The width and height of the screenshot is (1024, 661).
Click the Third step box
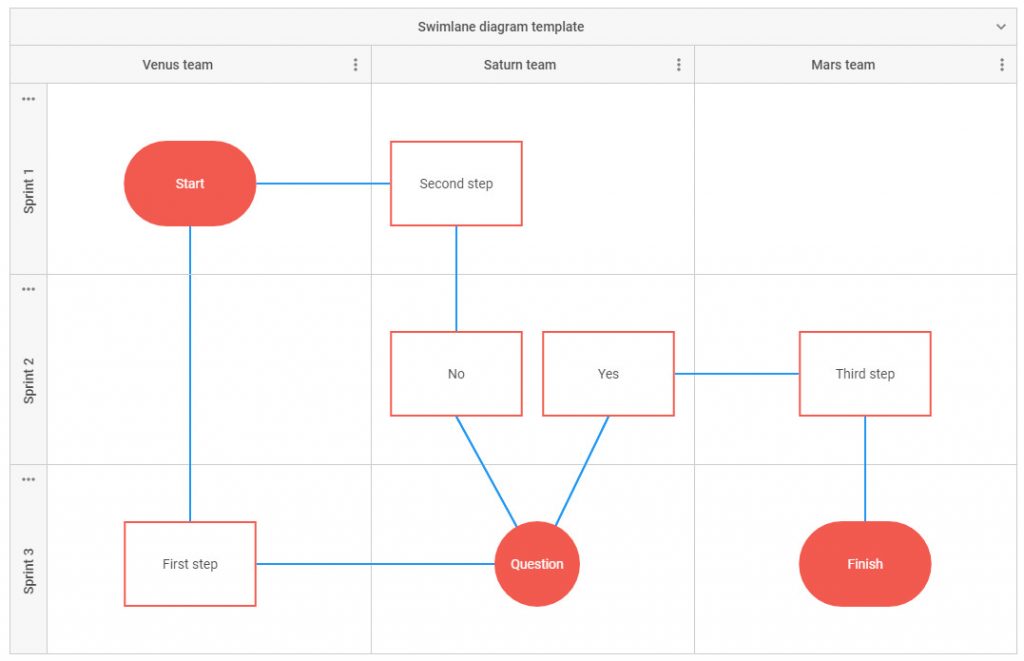tap(864, 373)
